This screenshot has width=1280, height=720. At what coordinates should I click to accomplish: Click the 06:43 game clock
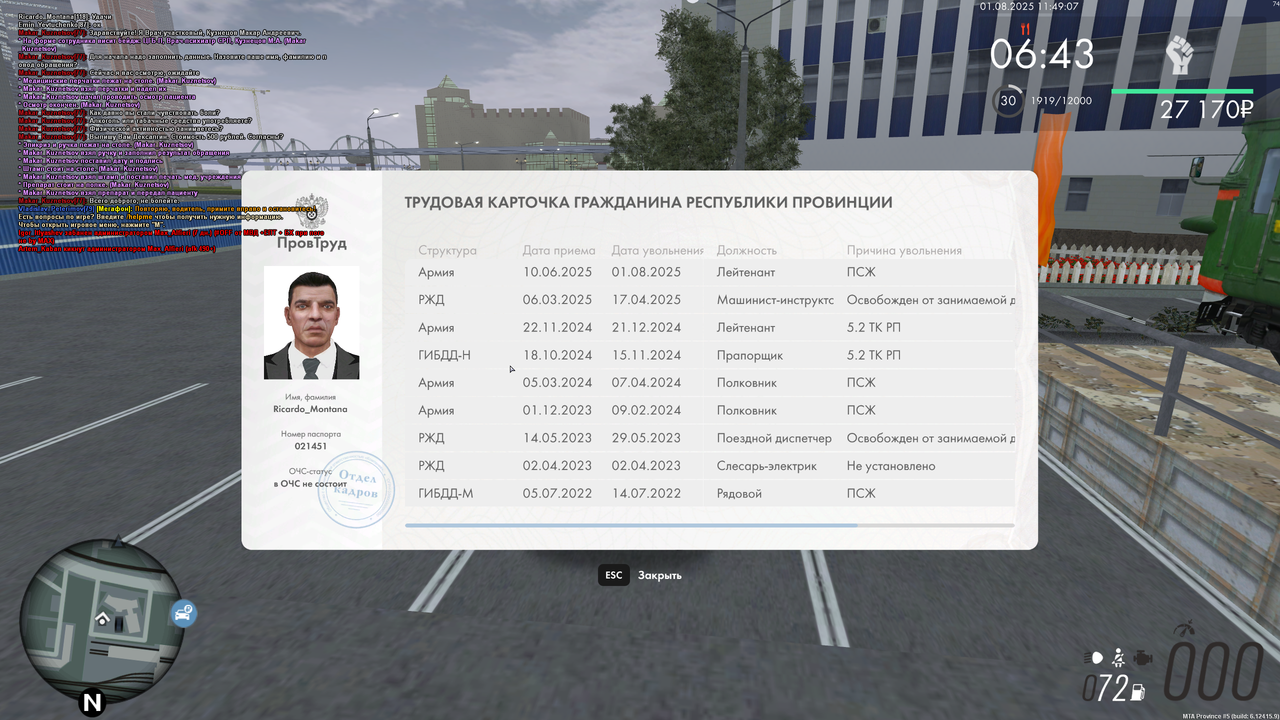pyautogui.click(x=1042, y=55)
